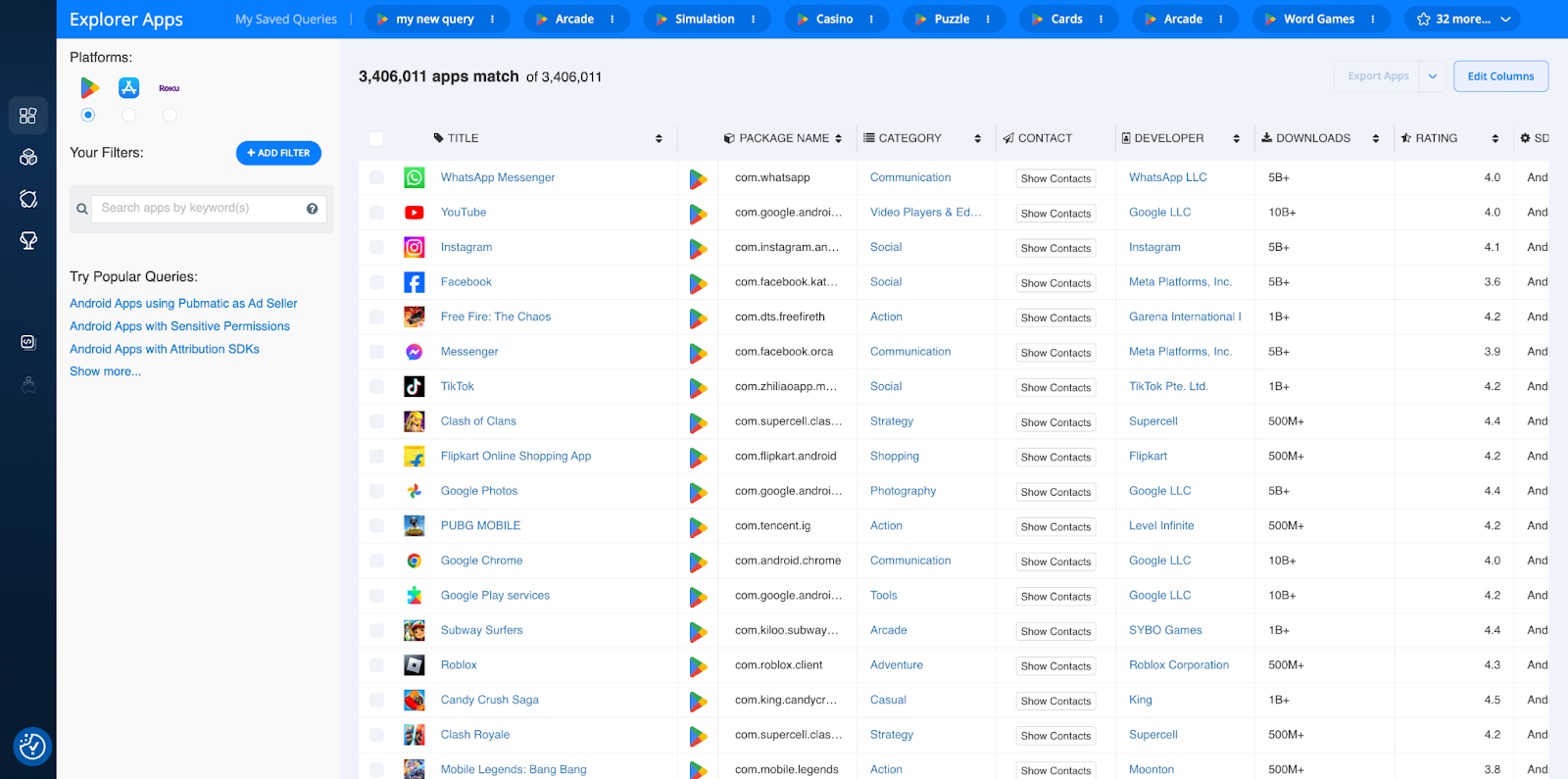1568x779 pixels.
Task: Open the '32 more...' saved queries dropdown
Action: (x=1464, y=19)
